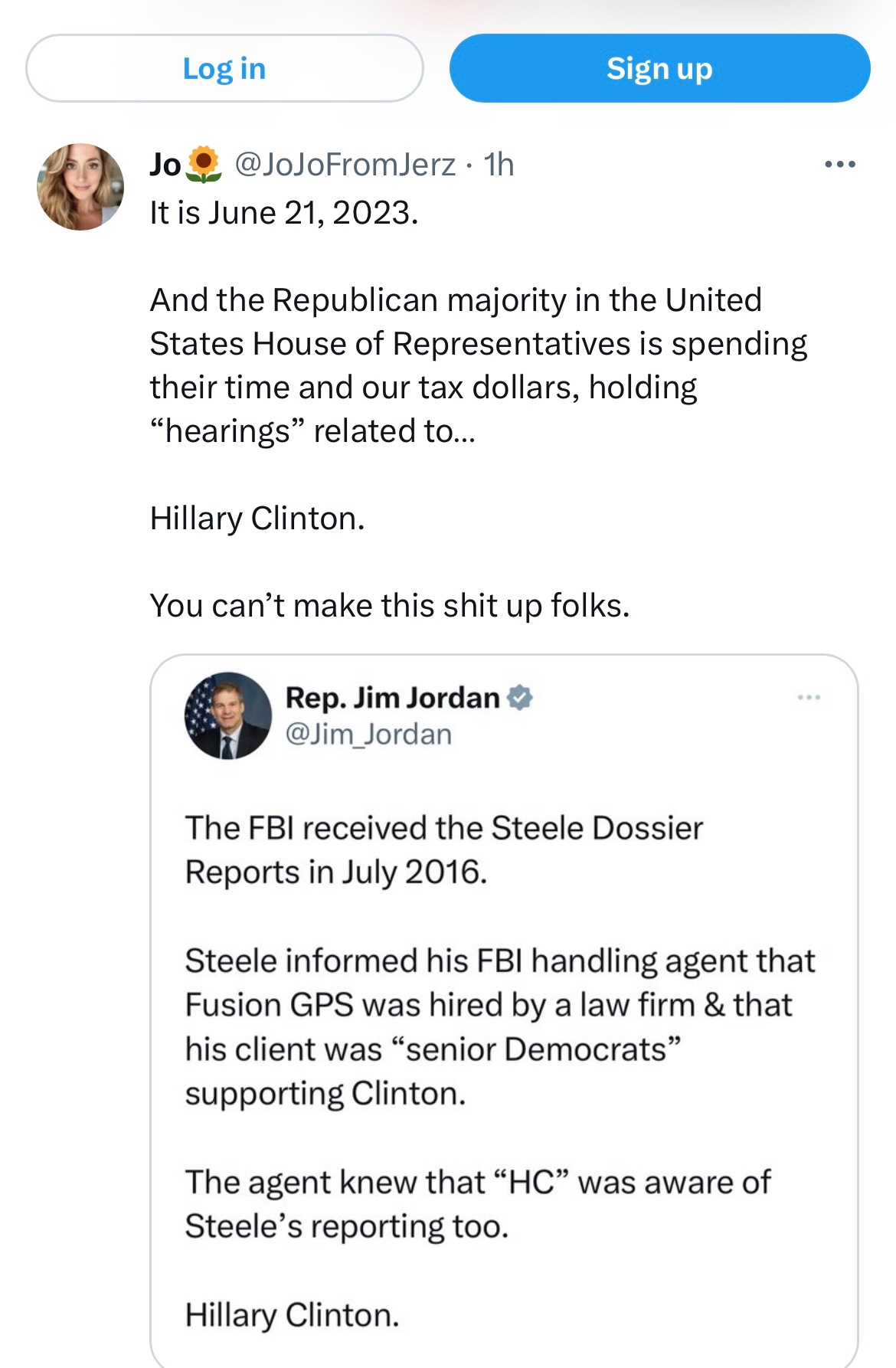Viewport: 896px width, 1368px height.
Task: Click the 1h timestamp on Jo's tweet
Action: click(x=499, y=165)
